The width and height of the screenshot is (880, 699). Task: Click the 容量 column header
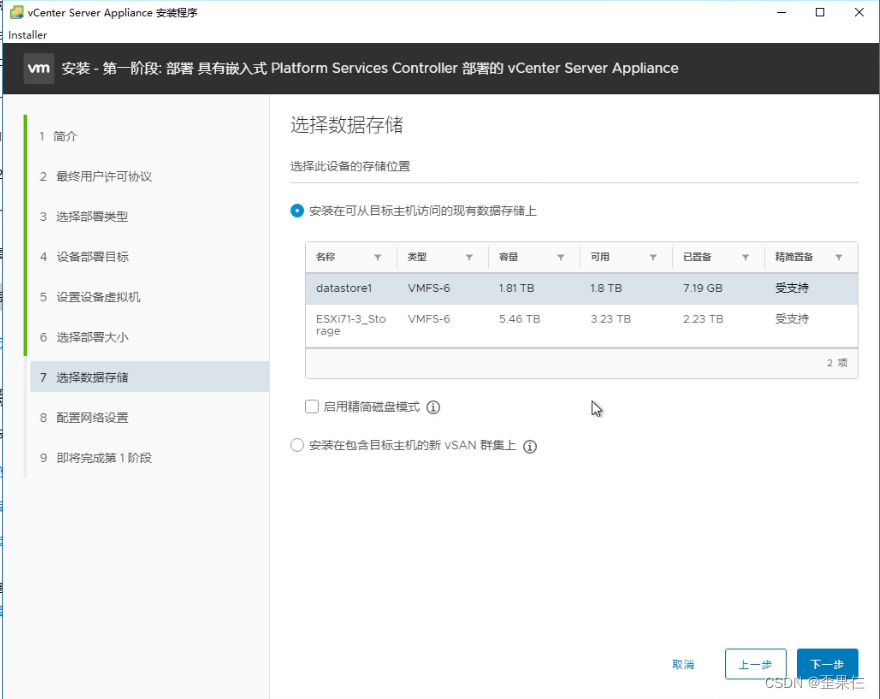(x=508, y=257)
